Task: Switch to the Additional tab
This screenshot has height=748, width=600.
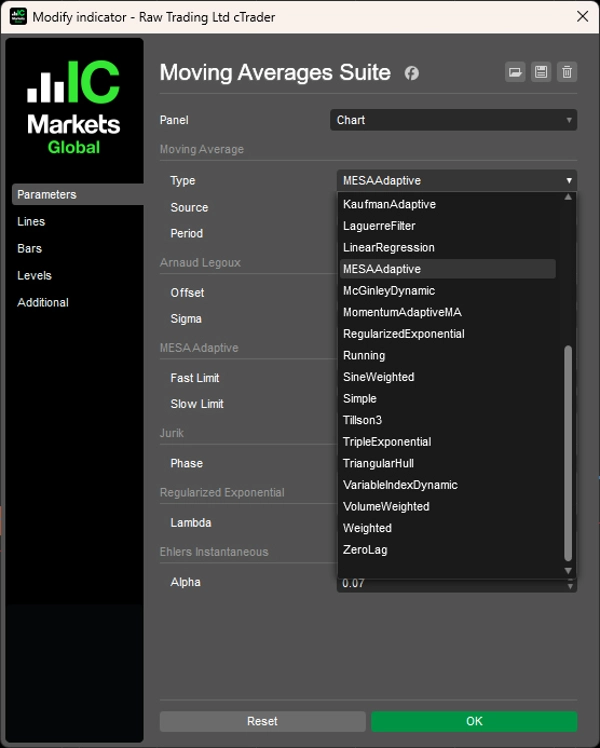Action: [43, 302]
